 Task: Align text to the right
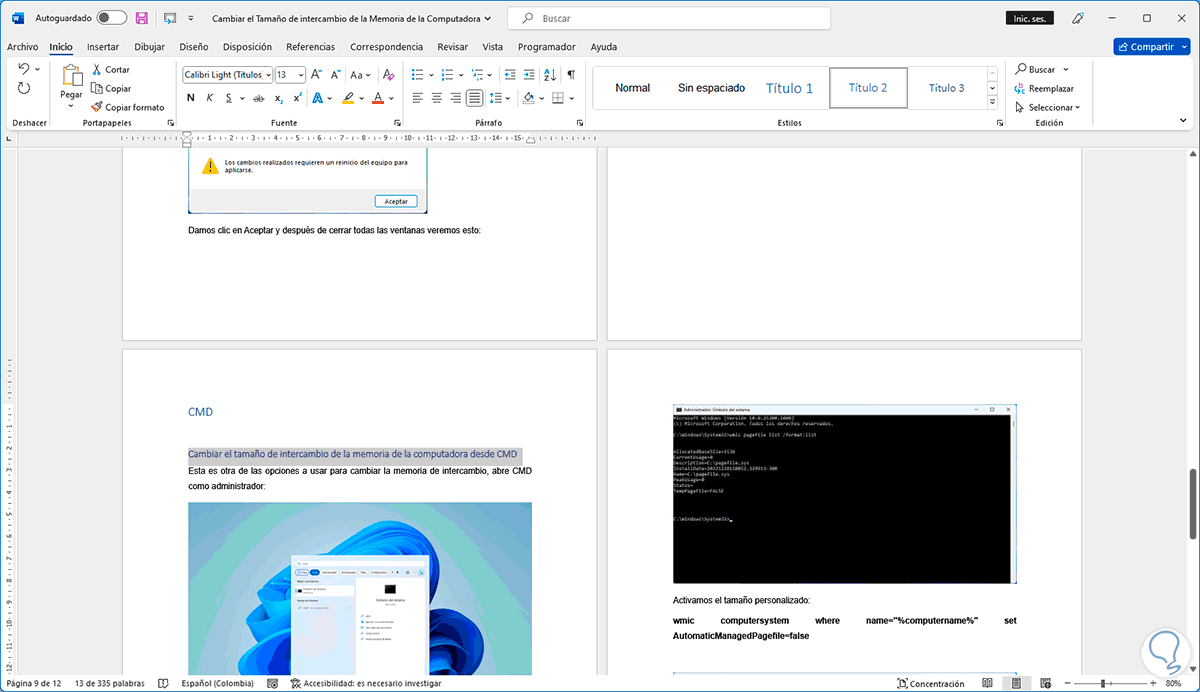456,98
